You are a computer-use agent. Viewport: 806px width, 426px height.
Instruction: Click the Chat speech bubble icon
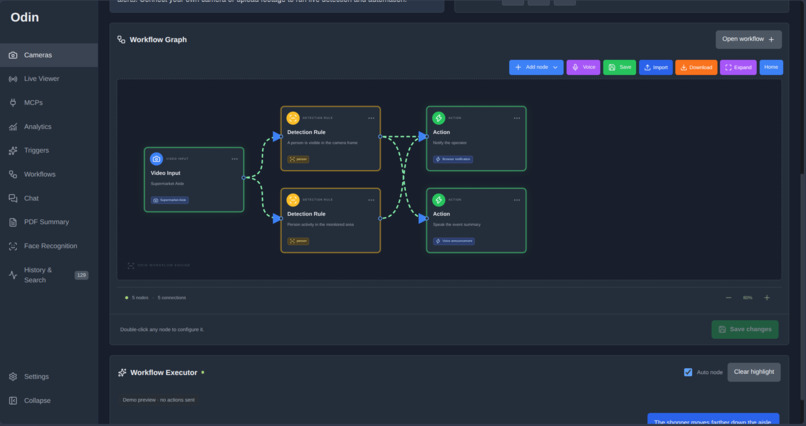click(x=13, y=198)
